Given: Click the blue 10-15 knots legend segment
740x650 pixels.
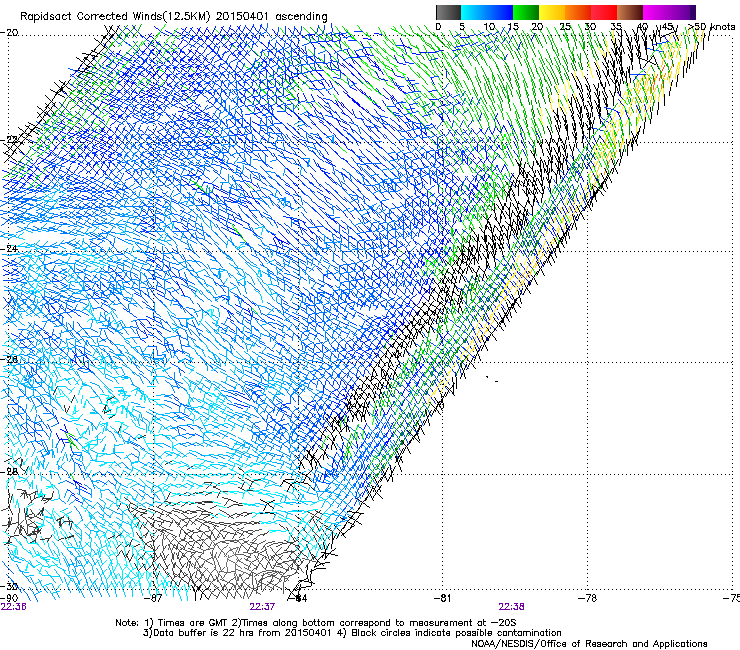Looking at the screenshot, I should point(500,12).
